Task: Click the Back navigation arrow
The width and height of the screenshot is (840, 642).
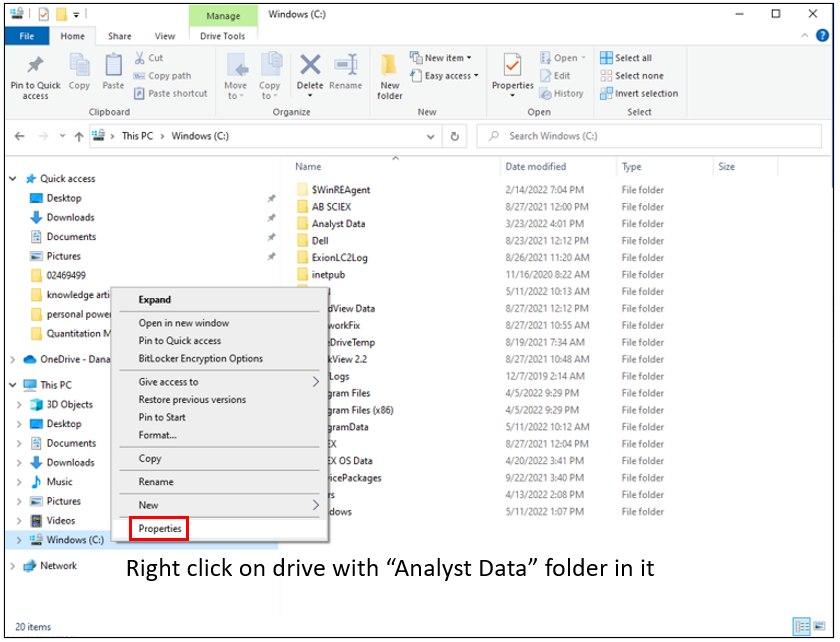Action: [x=20, y=136]
